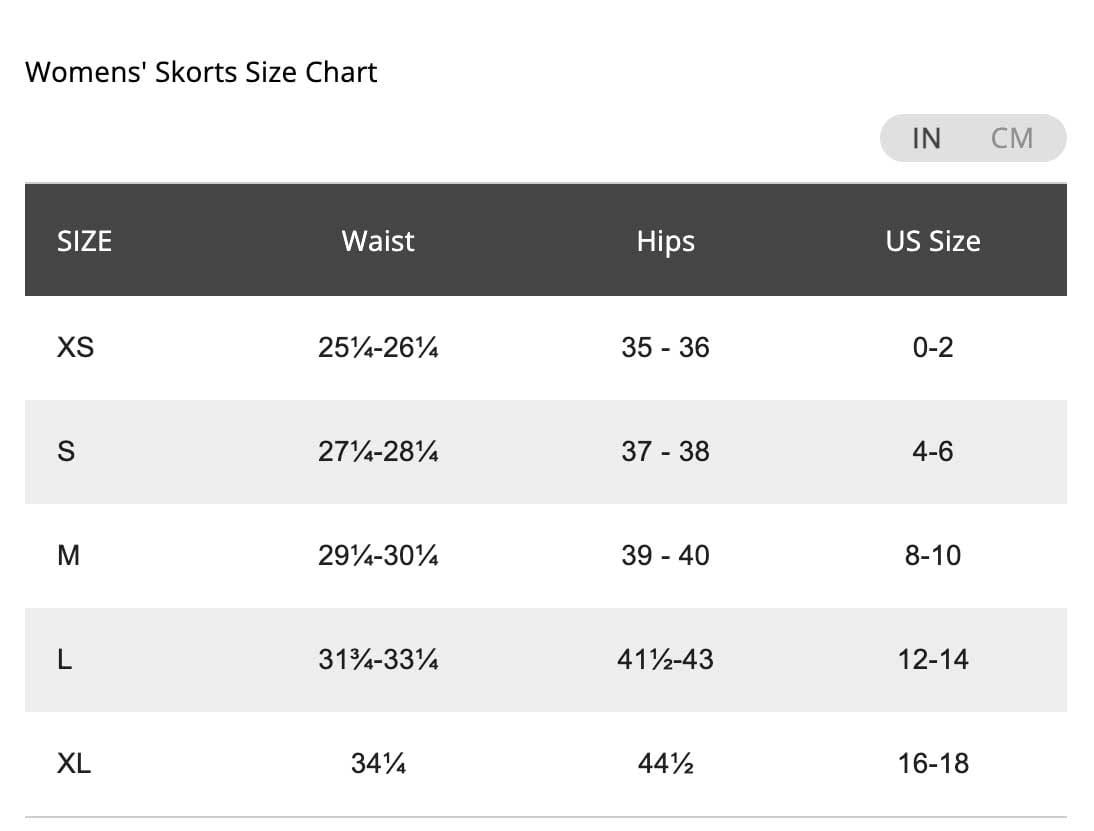Switch units to IN
Image resolution: width=1094 pixels, height=831 pixels.
pyautogui.click(x=926, y=138)
